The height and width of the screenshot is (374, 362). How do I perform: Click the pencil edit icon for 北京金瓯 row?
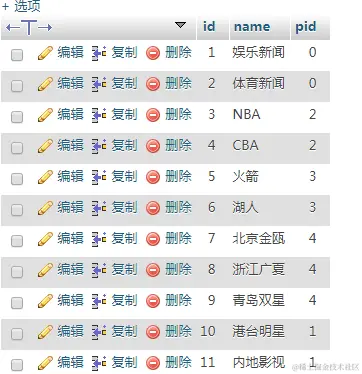pos(45,239)
